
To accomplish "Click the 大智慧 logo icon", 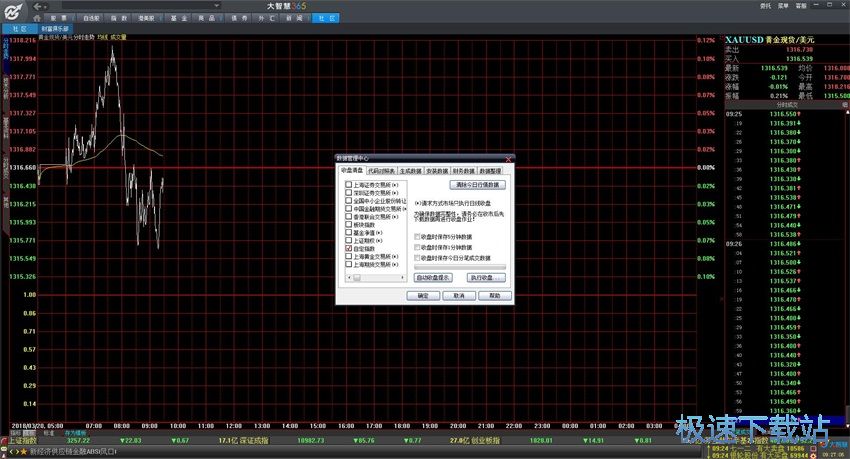I will pyautogui.click(x=13, y=11).
